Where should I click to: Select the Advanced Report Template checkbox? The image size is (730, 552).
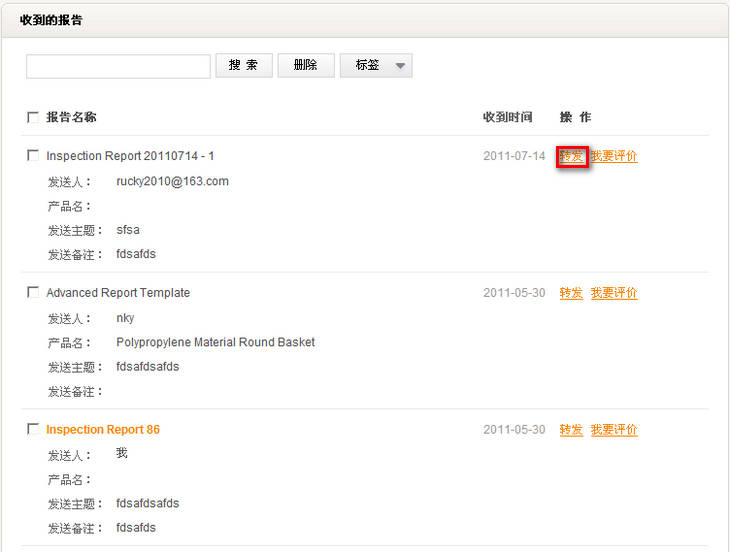pos(33,293)
